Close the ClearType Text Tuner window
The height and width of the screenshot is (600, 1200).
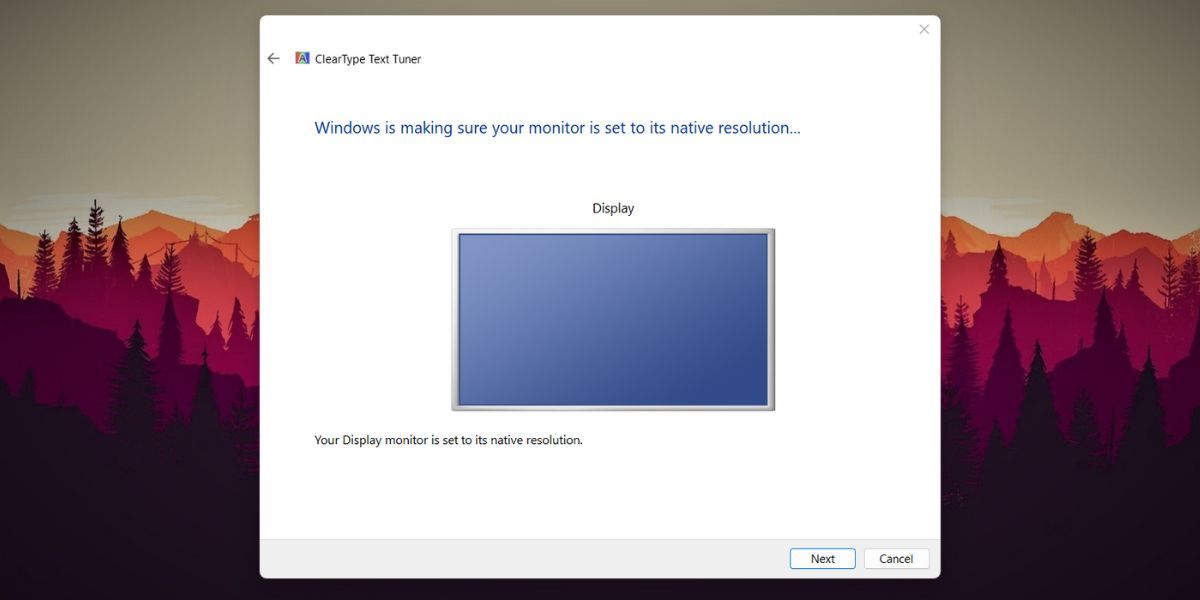tap(924, 29)
